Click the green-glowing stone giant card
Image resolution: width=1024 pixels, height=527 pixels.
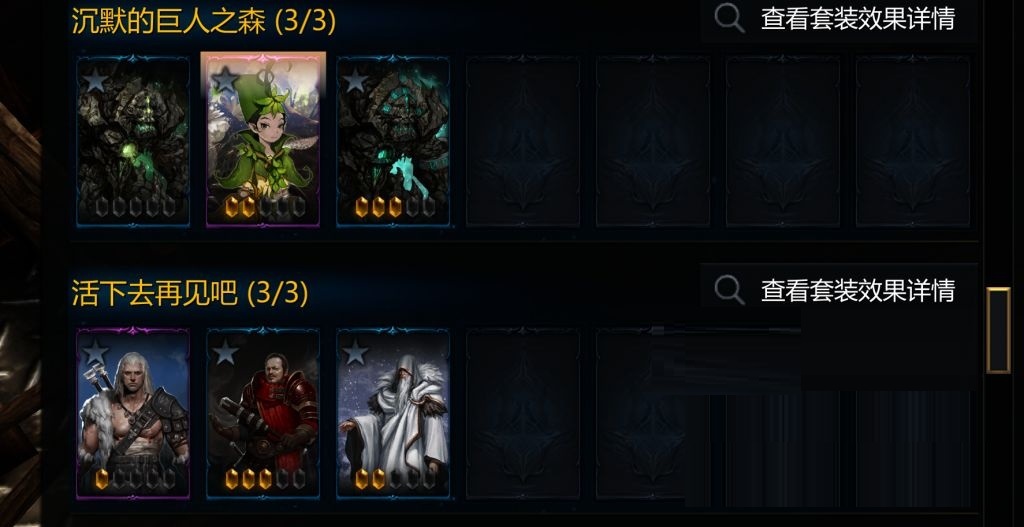tap(133, 141)
